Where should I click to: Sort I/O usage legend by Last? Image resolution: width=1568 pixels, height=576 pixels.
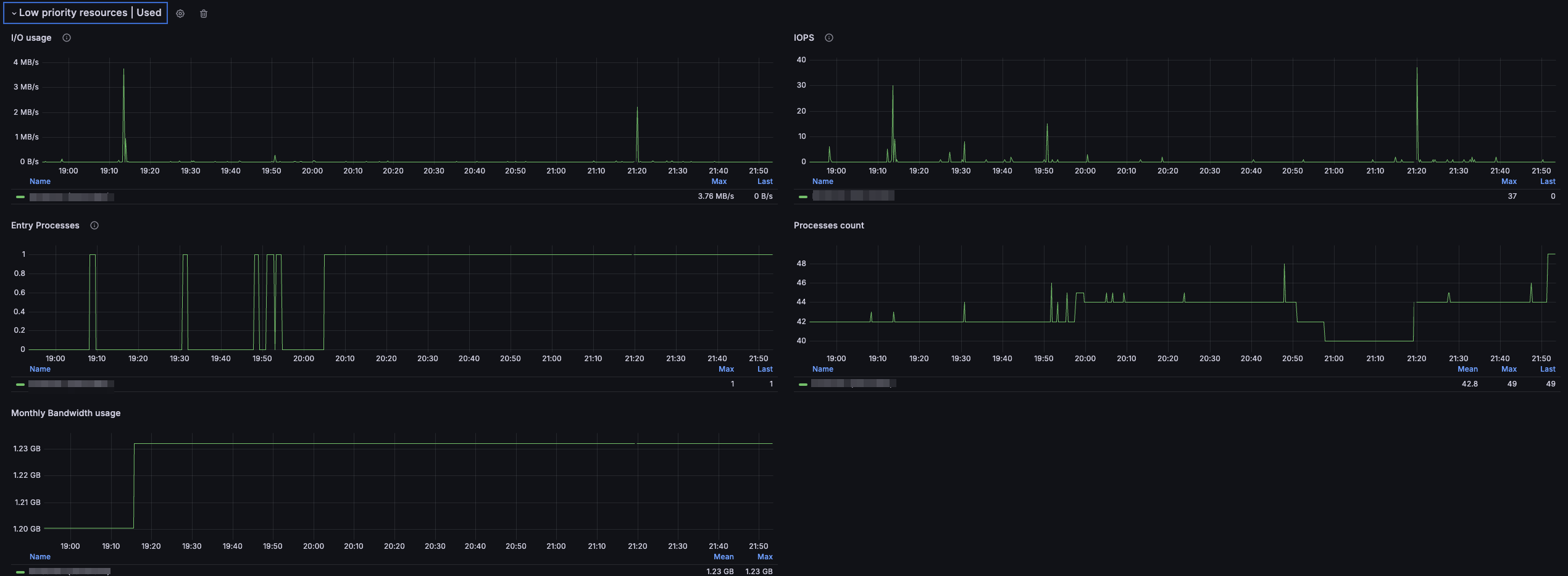pos(765,182)
